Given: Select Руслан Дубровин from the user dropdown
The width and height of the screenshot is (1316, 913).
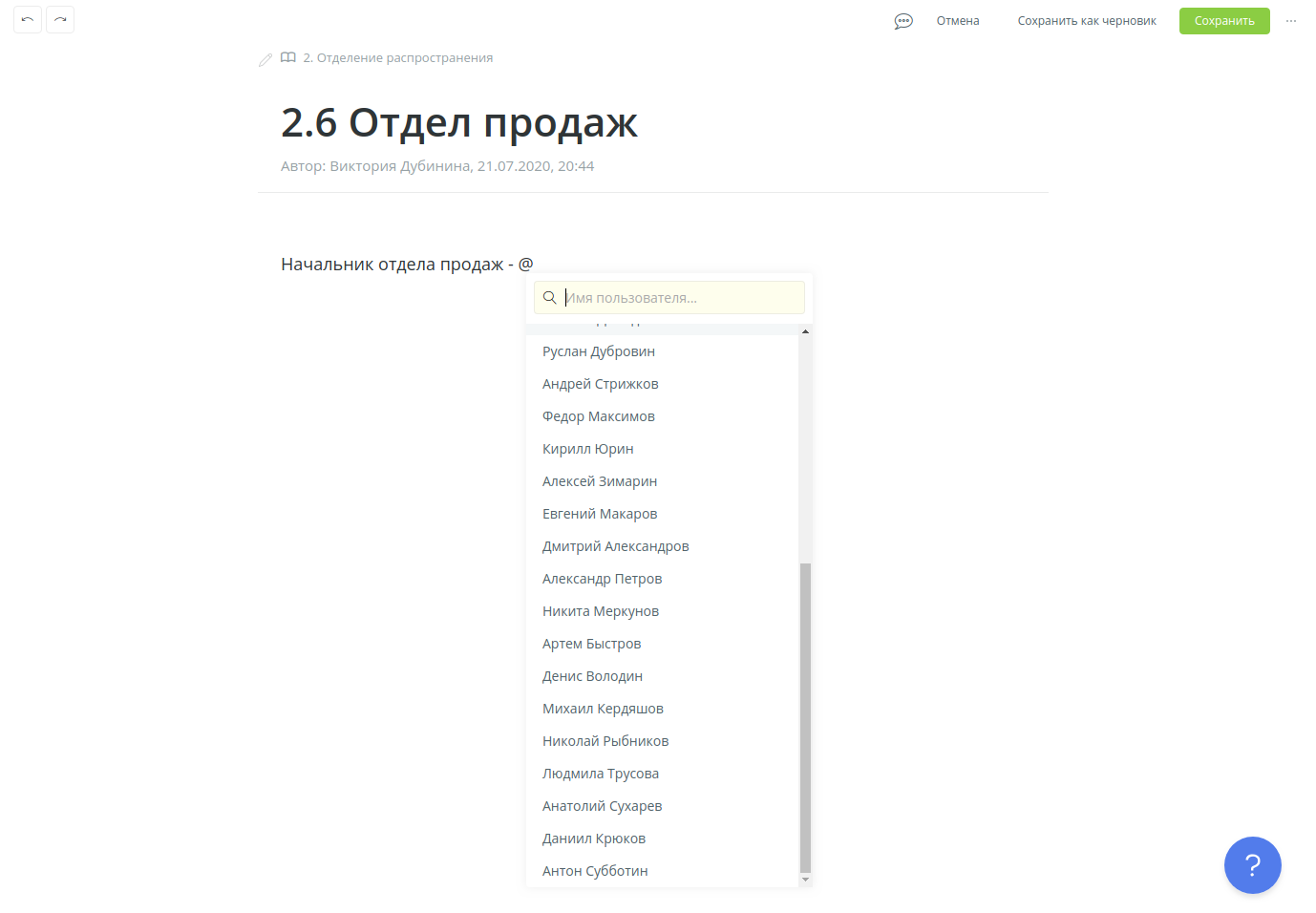Looking at the screenshot, I should [x=599, y=350].
